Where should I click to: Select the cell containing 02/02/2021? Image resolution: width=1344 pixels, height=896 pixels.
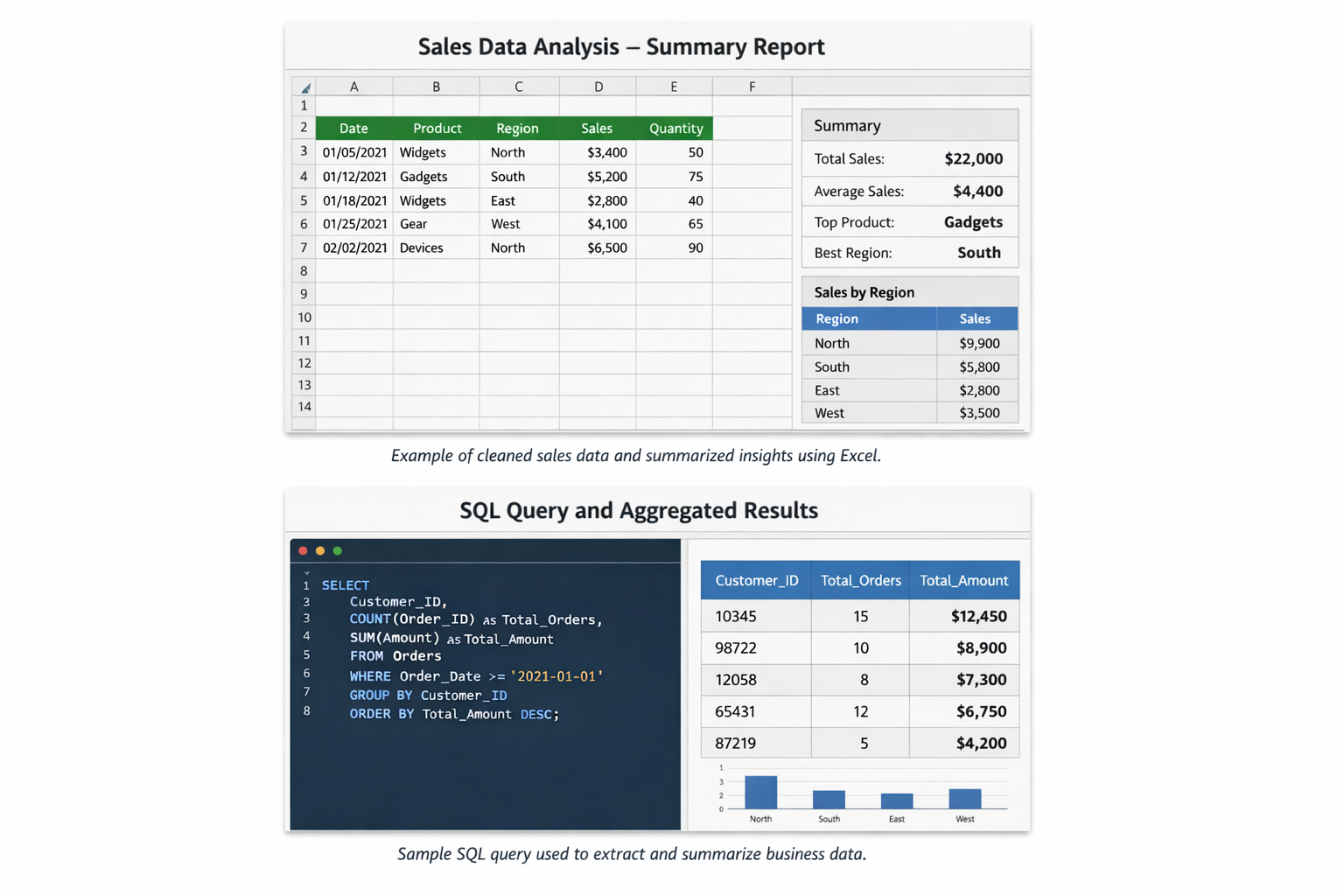pyautogui.click(x=354, y=248)
